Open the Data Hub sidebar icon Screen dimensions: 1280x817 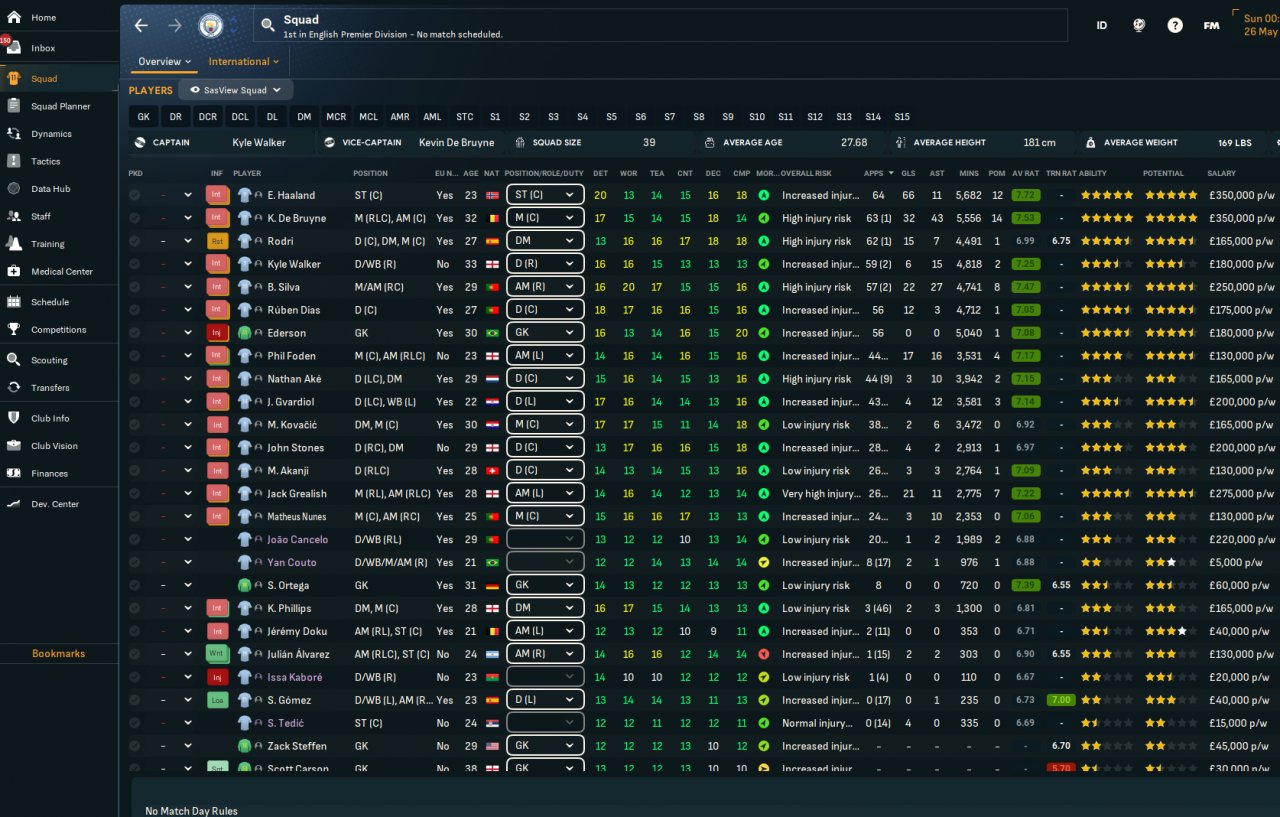pos(13,189)
